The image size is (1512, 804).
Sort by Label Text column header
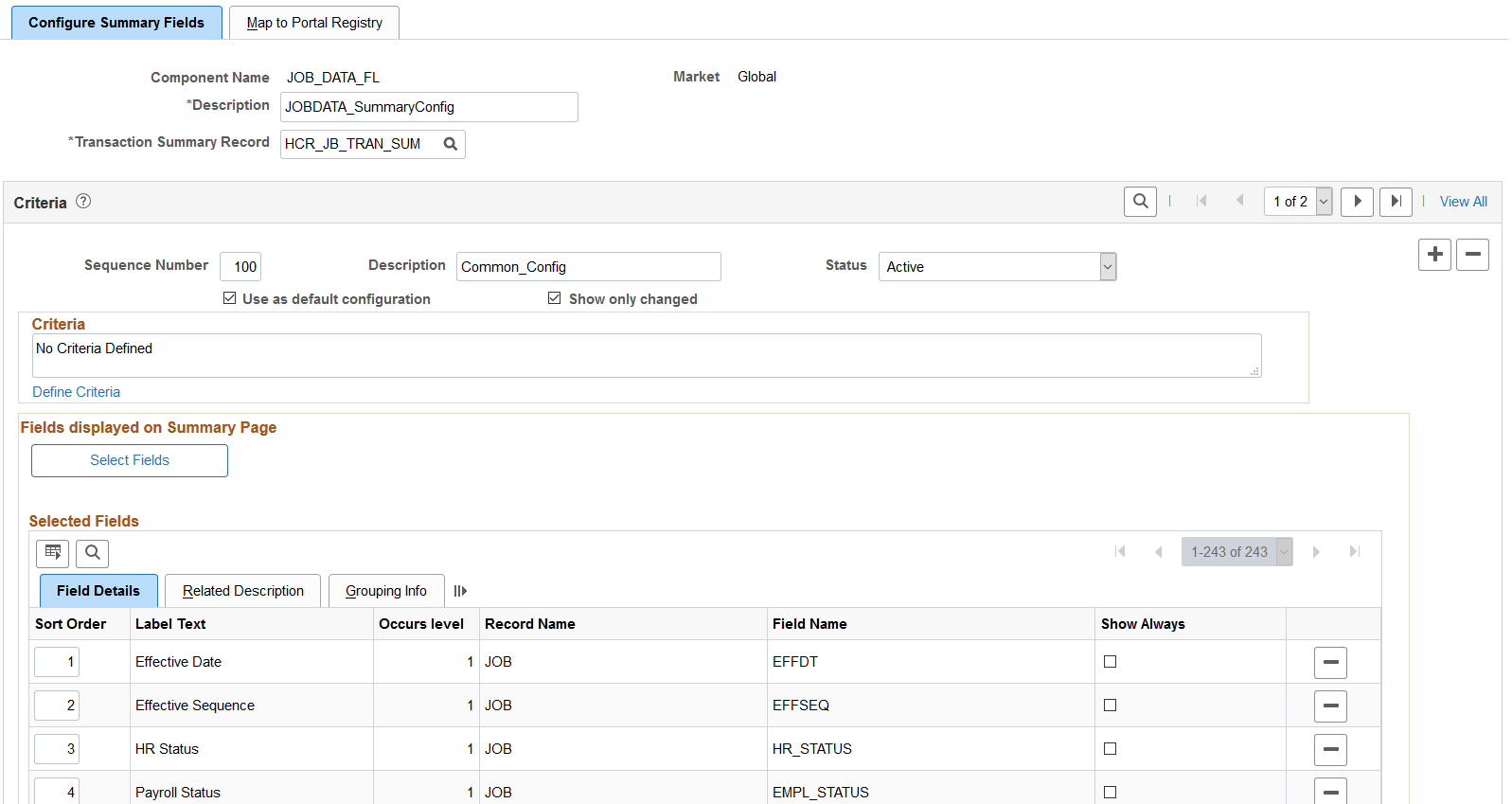coord(170,624)
